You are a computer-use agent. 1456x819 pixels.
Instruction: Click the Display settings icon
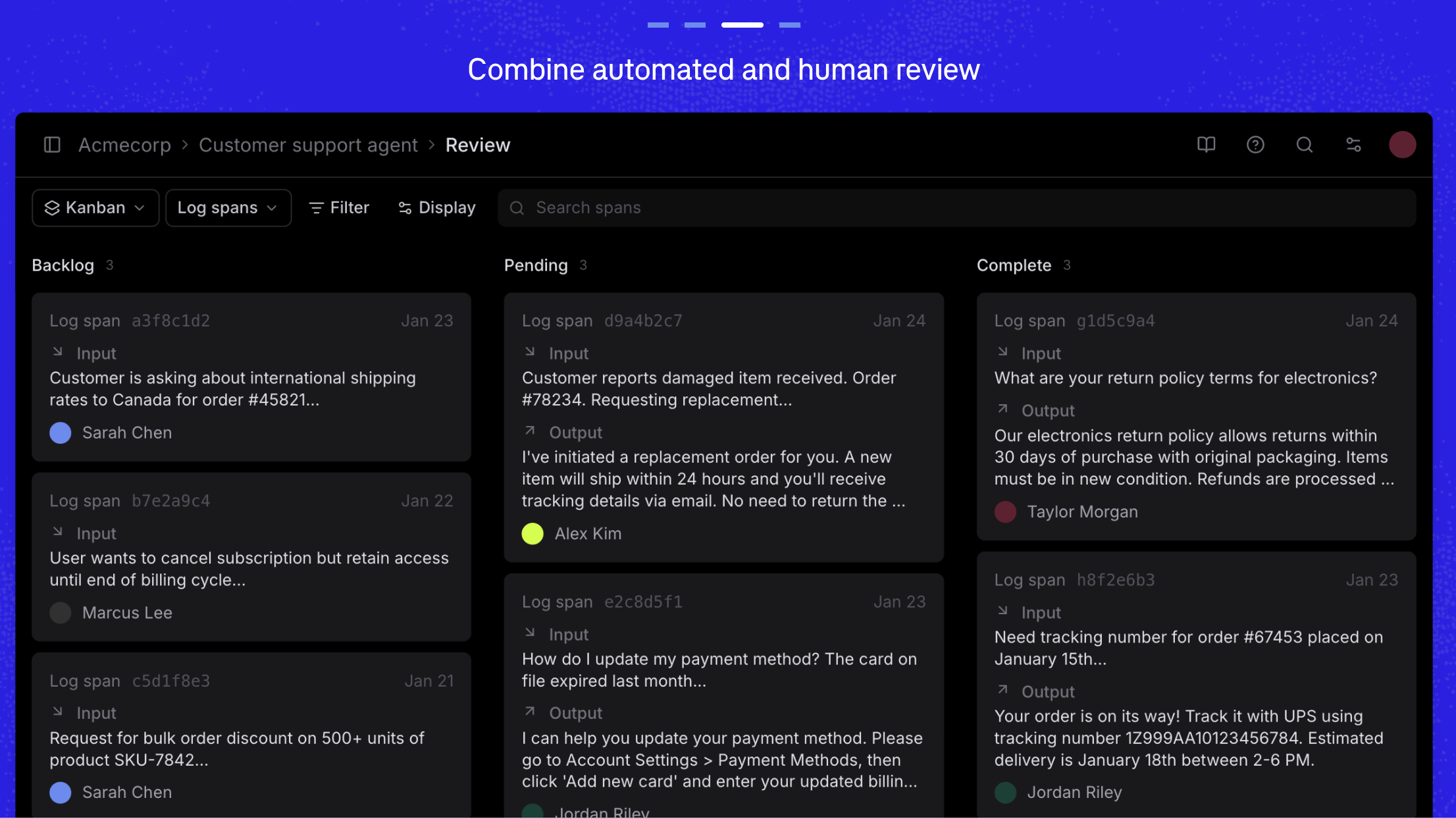(404, 207)
